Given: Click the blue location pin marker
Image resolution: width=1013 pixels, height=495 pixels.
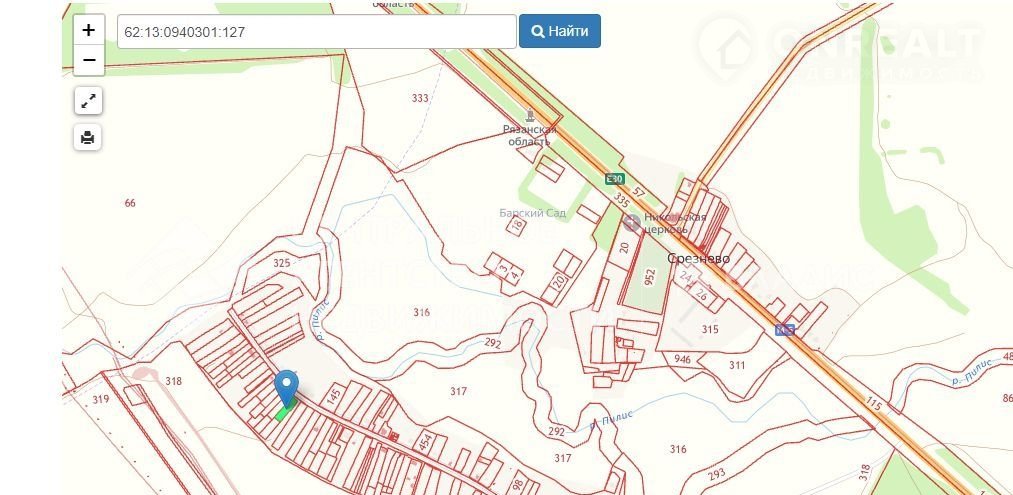Looking at the screenshot, I should tap(286, 388).
